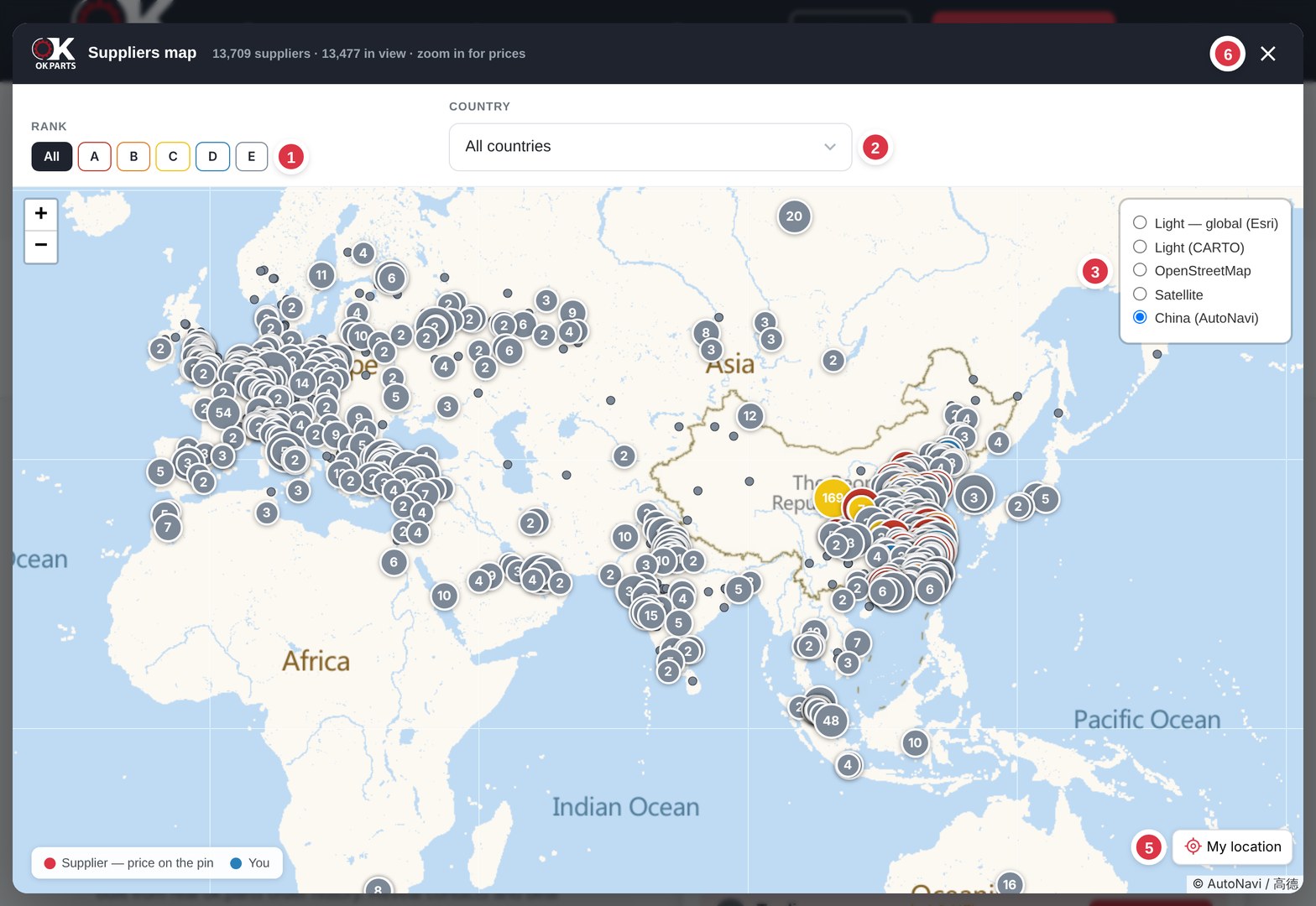The image size is (1316, 906).
Task: Click Supplier — price on the pin legend
Action: pyautogui.click(x=129, y=863)
